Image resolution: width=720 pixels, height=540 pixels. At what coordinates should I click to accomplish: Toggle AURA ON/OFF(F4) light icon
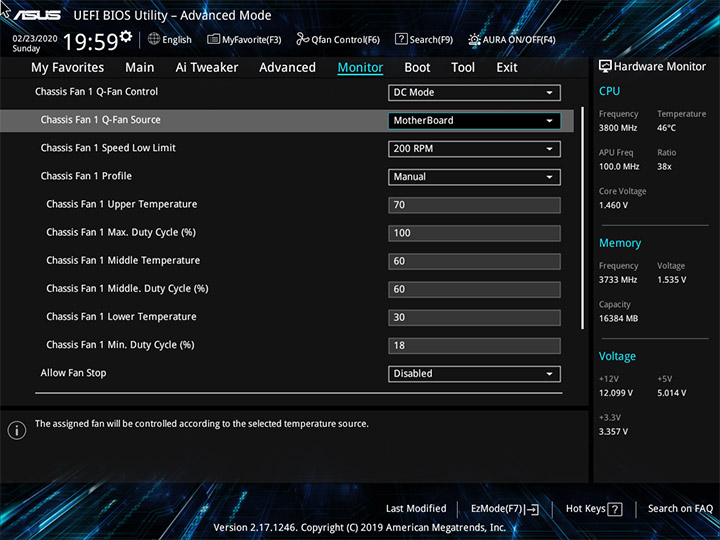pos(474,39)
